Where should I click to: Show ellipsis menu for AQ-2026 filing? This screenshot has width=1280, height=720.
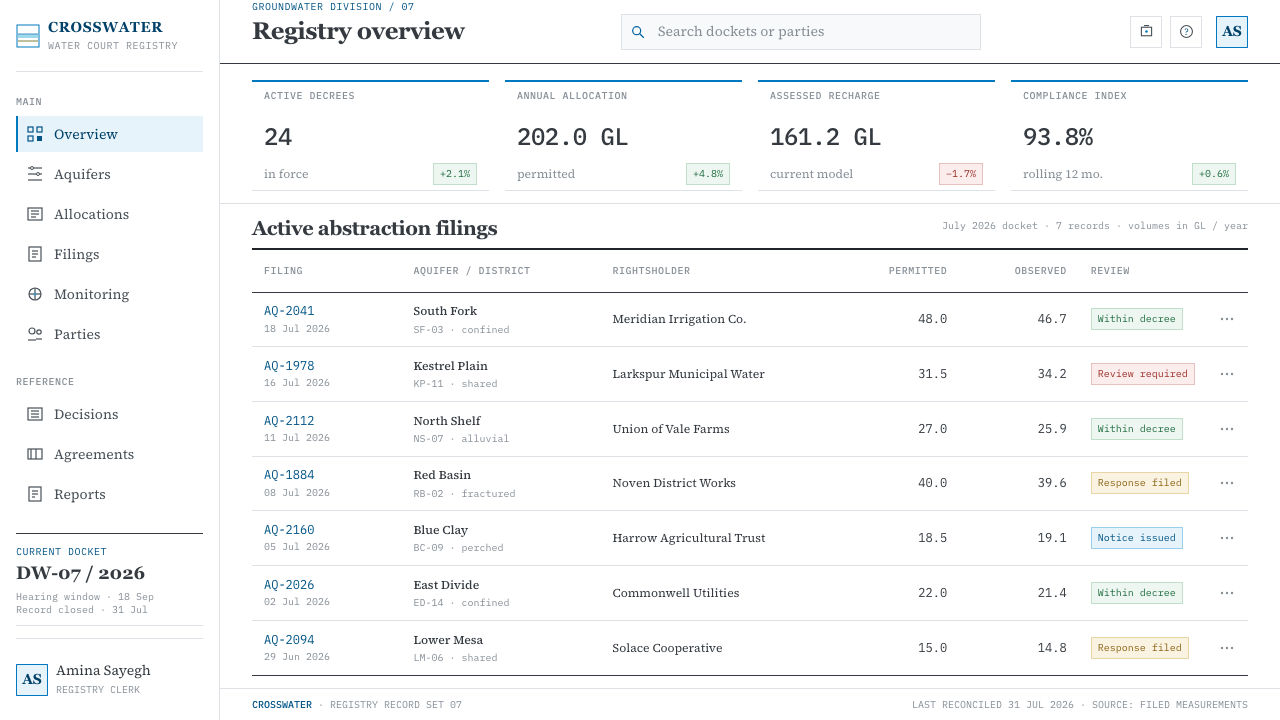[x=1227, y=593]
